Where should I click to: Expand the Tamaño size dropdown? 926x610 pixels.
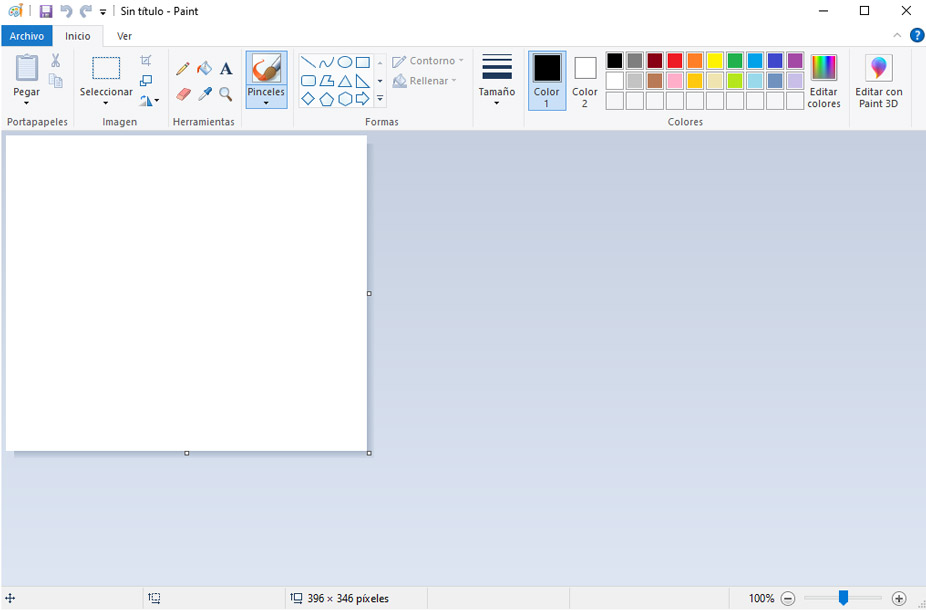tap(497, 101)
